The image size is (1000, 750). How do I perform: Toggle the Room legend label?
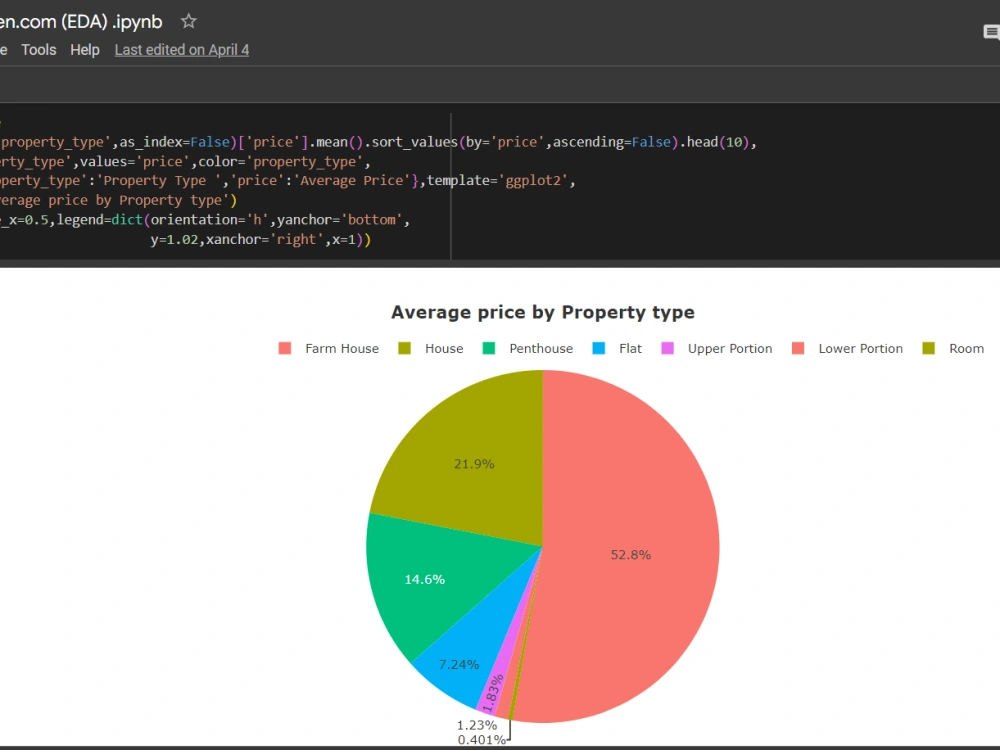pyautogui.click(x=967, y=348)
